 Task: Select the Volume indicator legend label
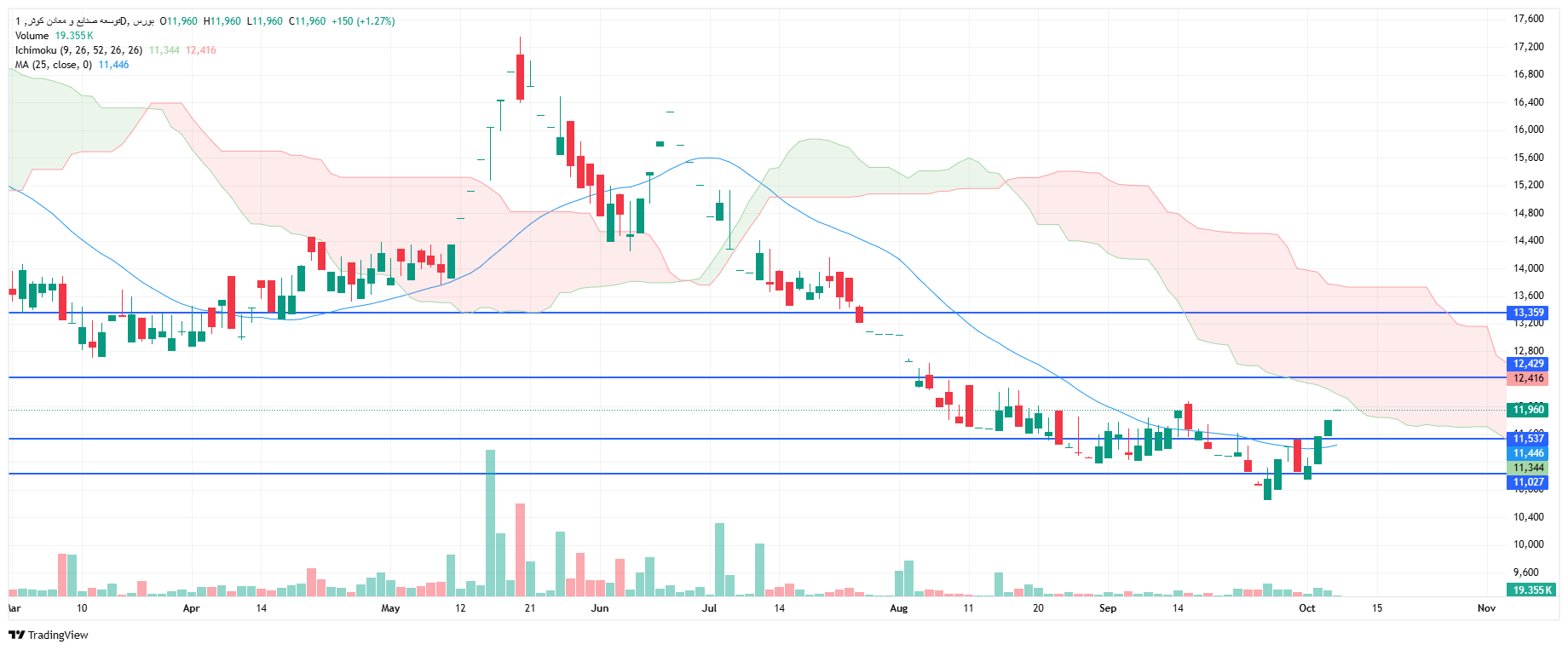pyautogui.click(x=32, y=36)
